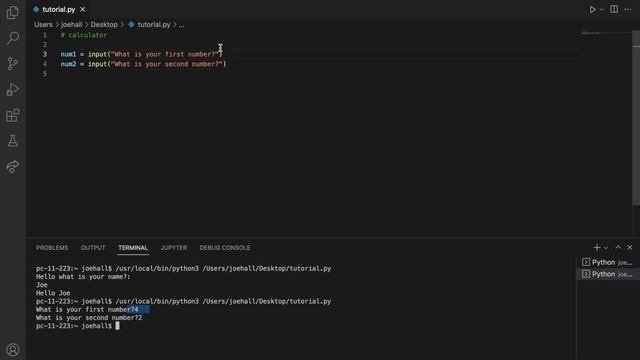The image size is (640, 360).
Task: Switch to the PROBLEMS panel tab
Action: (52, 248)
